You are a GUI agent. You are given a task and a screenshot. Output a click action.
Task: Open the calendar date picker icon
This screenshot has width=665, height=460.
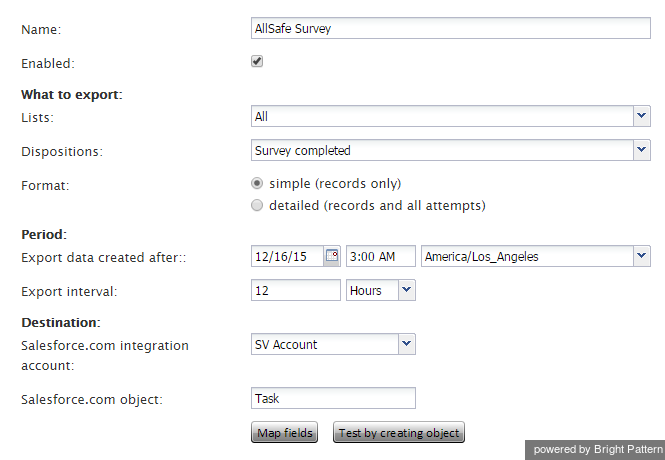pyautogui.click(x=332, y=256)
